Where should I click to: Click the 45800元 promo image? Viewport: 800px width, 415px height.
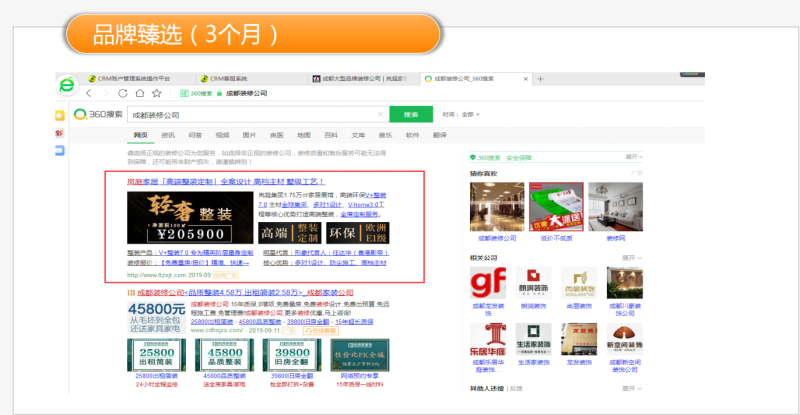point(156,317)
